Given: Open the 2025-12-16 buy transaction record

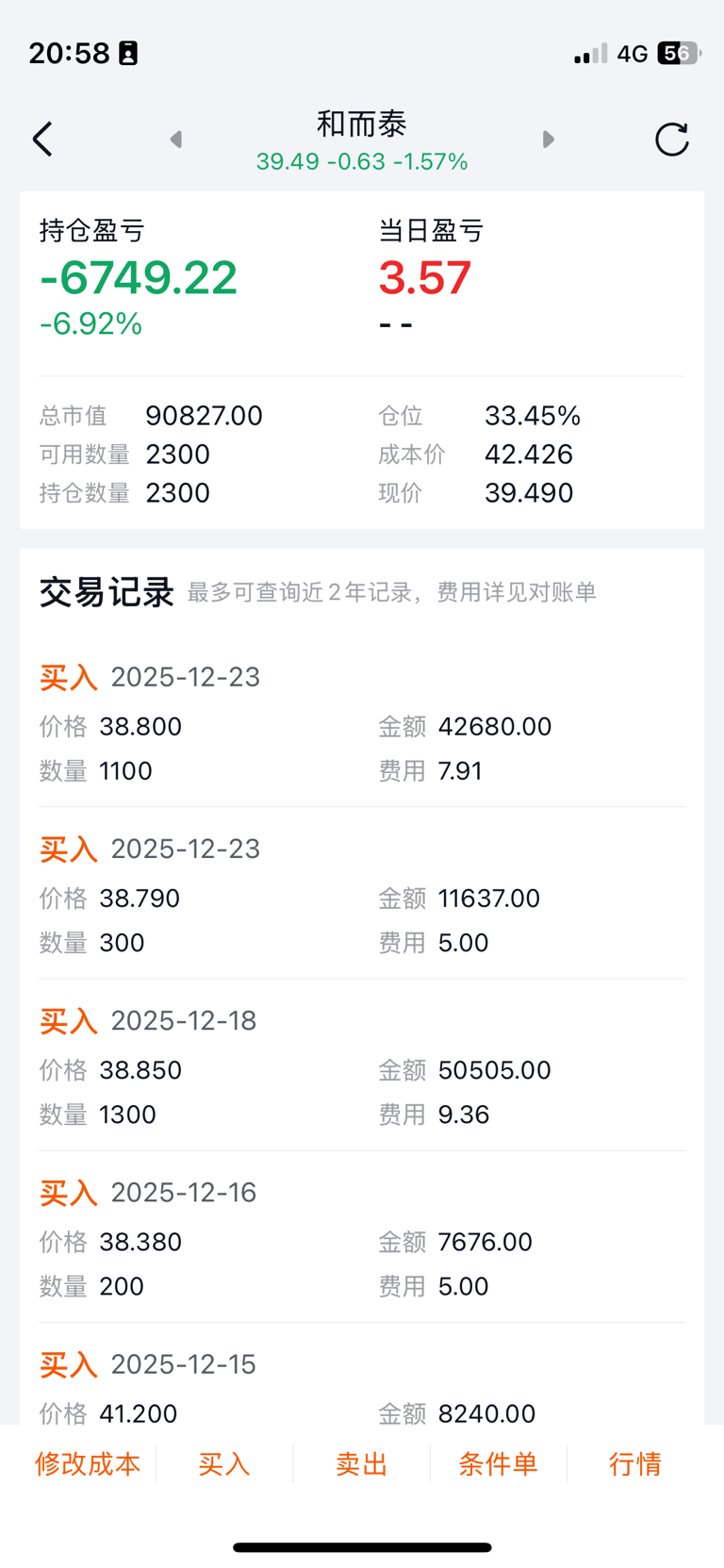Looking at the screenshot, I should point(362,1239).
